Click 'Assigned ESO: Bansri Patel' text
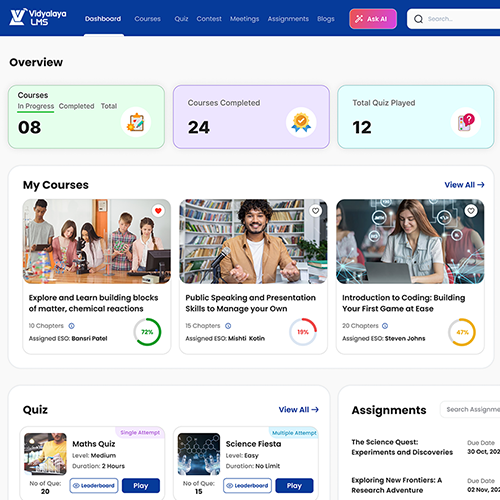500x500 pixels. [68, 338]
